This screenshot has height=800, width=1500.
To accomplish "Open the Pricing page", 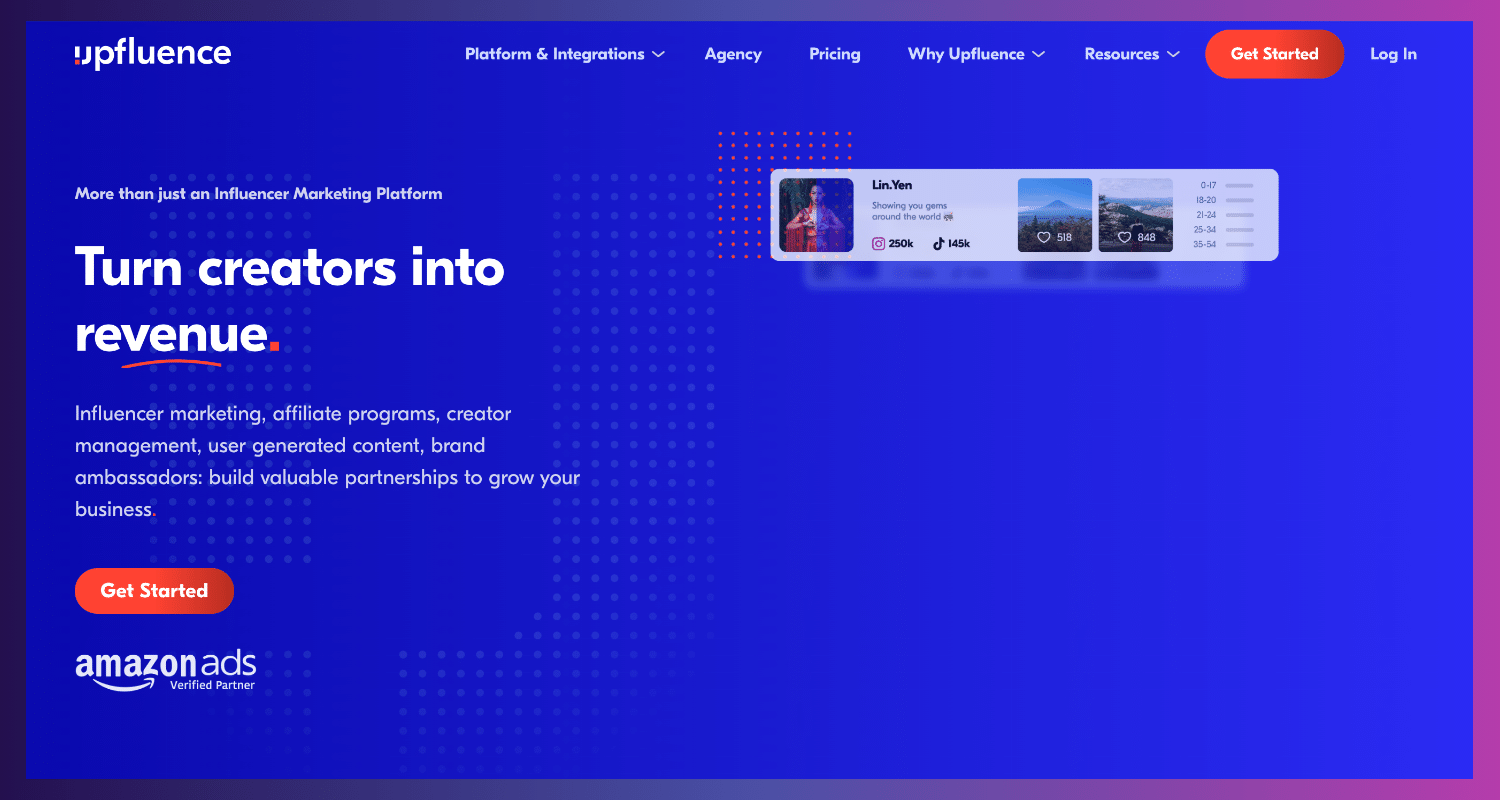I will pos(835,54).
